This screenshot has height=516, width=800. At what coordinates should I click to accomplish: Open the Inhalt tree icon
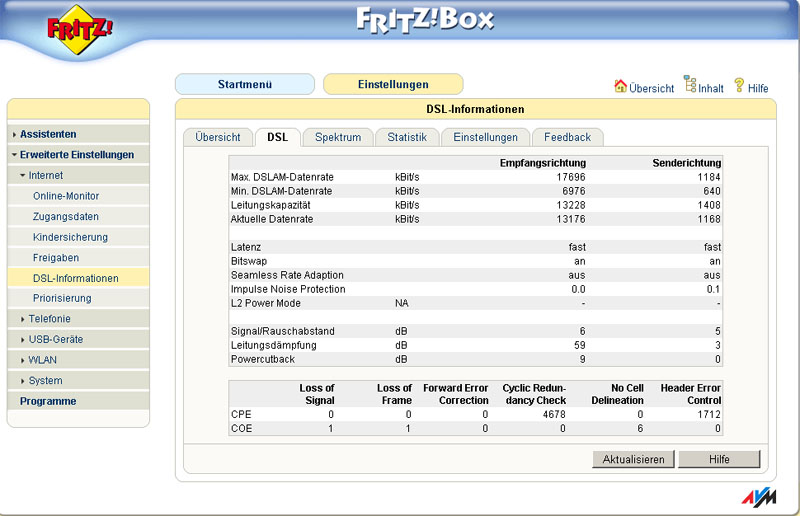tap(690, 84)
